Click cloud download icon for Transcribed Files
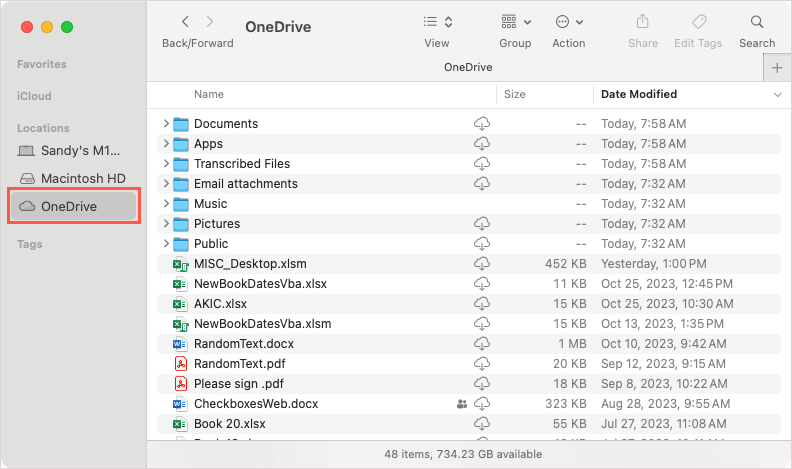This screenshot has height=469, width=792. 482,164
